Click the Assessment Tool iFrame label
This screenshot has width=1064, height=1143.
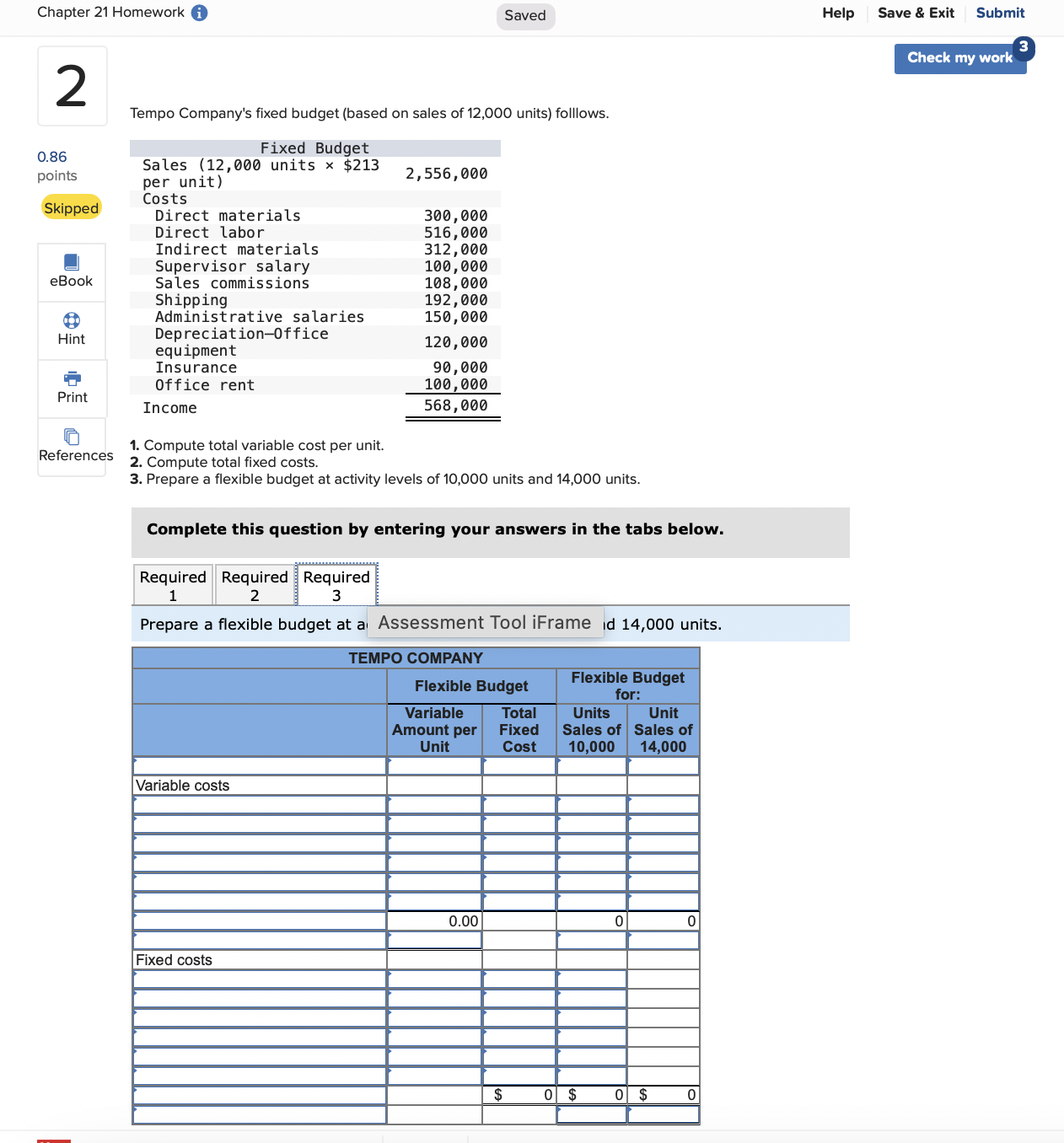(484, 623)
